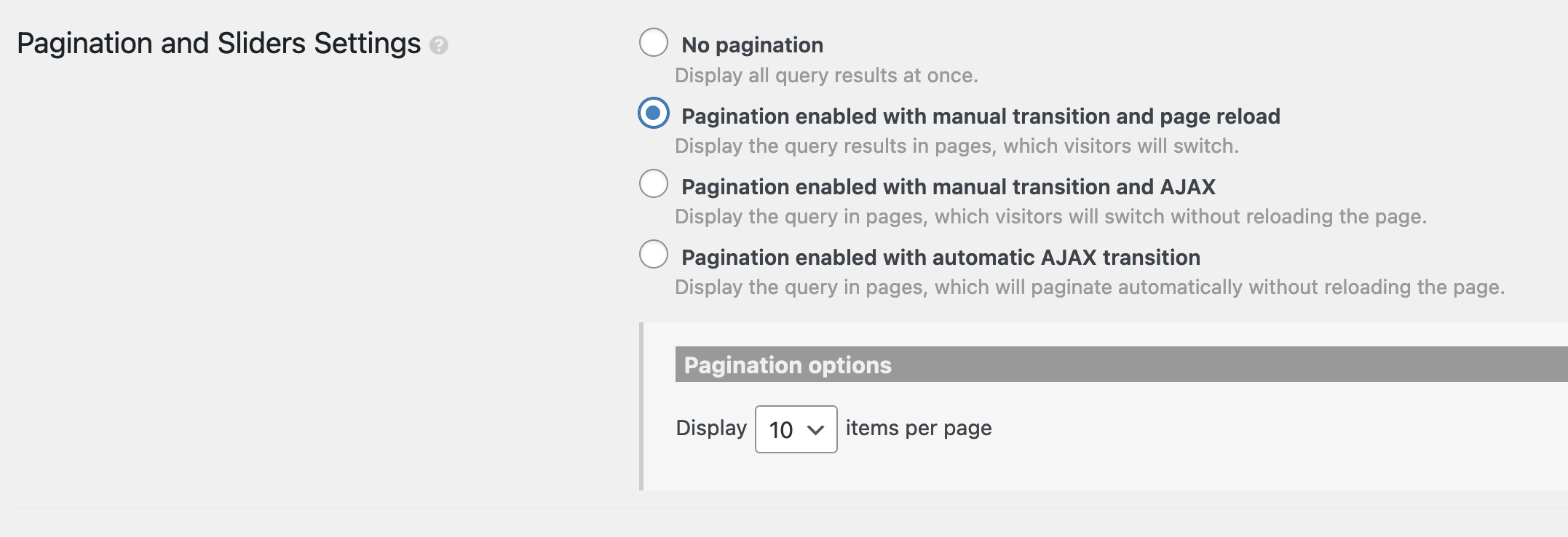This screenshot has width=1568, height=537.
Task: Click the 'items per page' text
Action: coord(919,428)
